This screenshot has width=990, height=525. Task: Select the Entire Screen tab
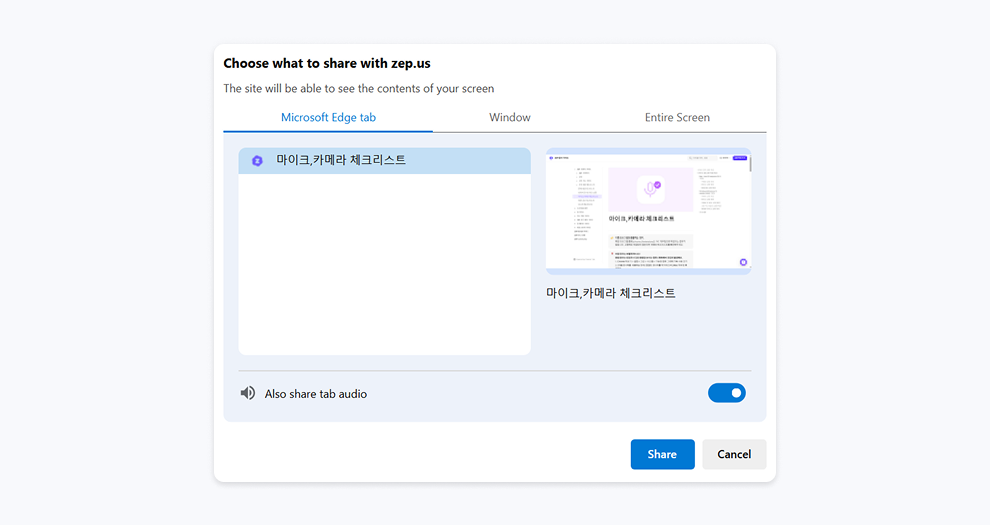click(x=677, y=117)
